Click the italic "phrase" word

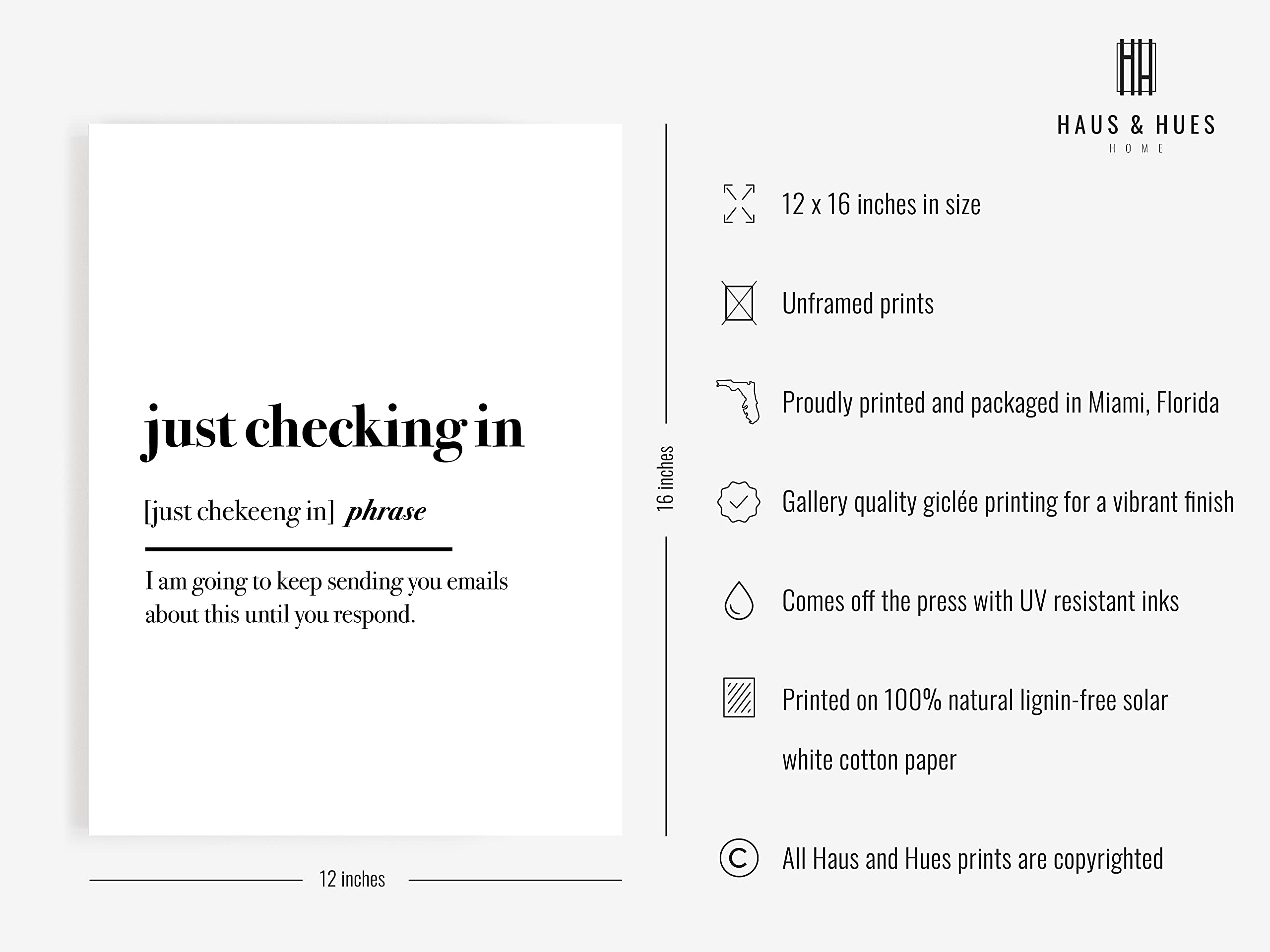(x=385, y=511)
